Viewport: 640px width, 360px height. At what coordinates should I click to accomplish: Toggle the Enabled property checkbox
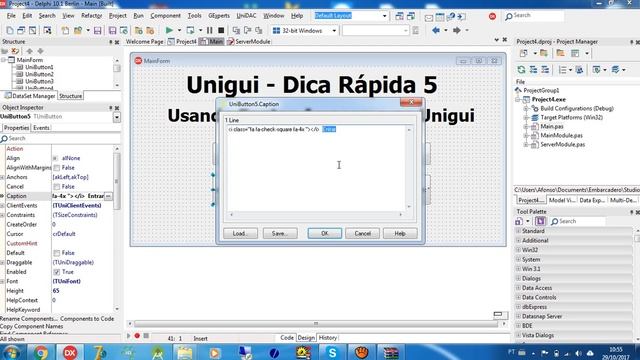(x=57, y=272)
